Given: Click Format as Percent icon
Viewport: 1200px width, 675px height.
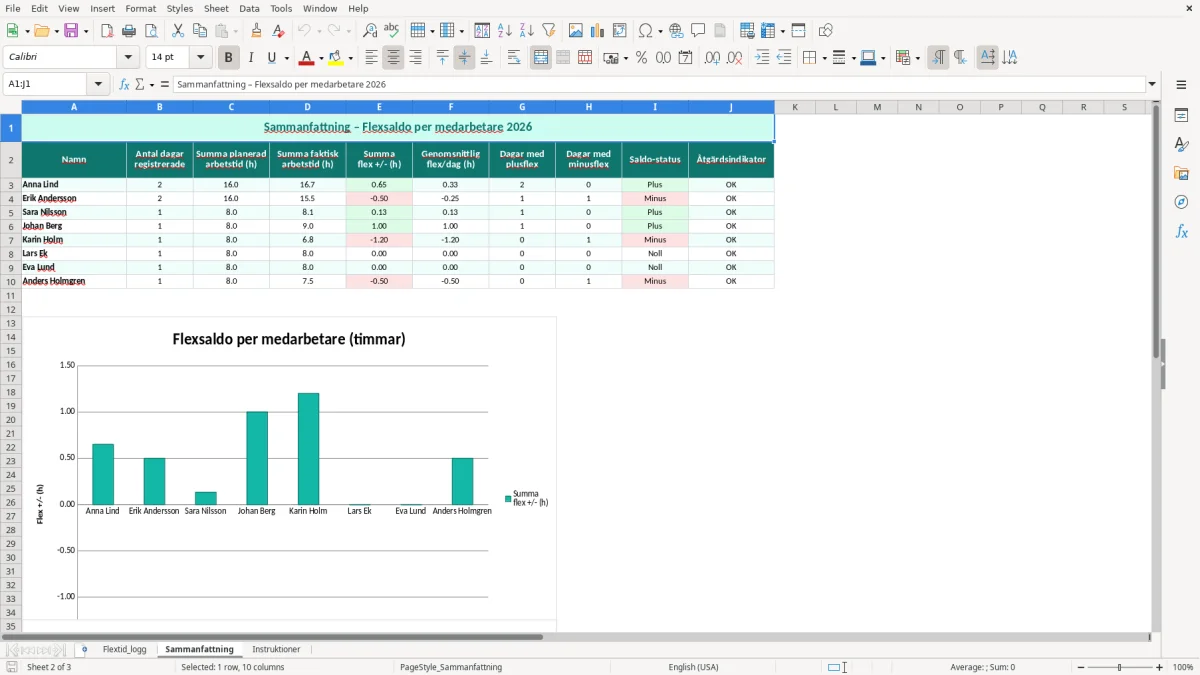Looking at the screenshot, I should tap(641, 58).
